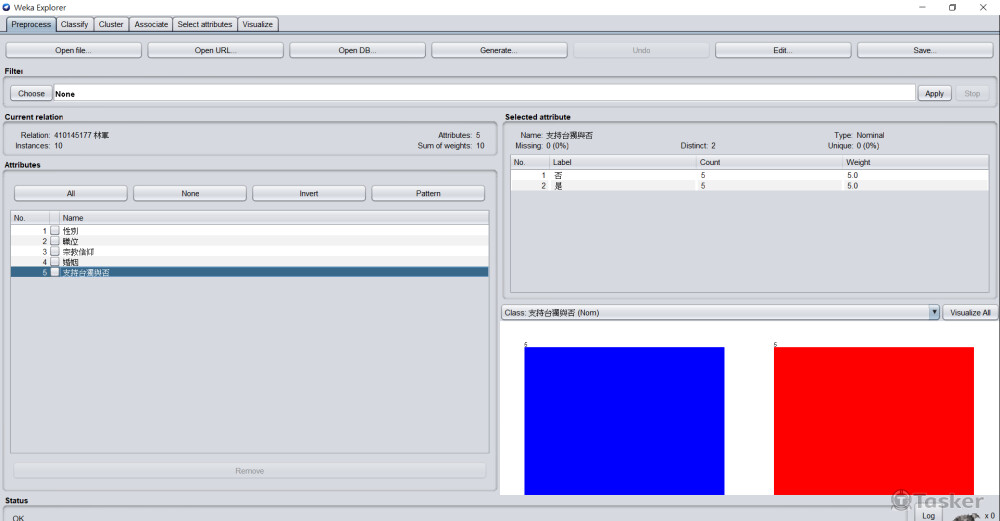Click the Weka Explorer title bar icon
The image size is (1000, 521).
tap(7, 7)
